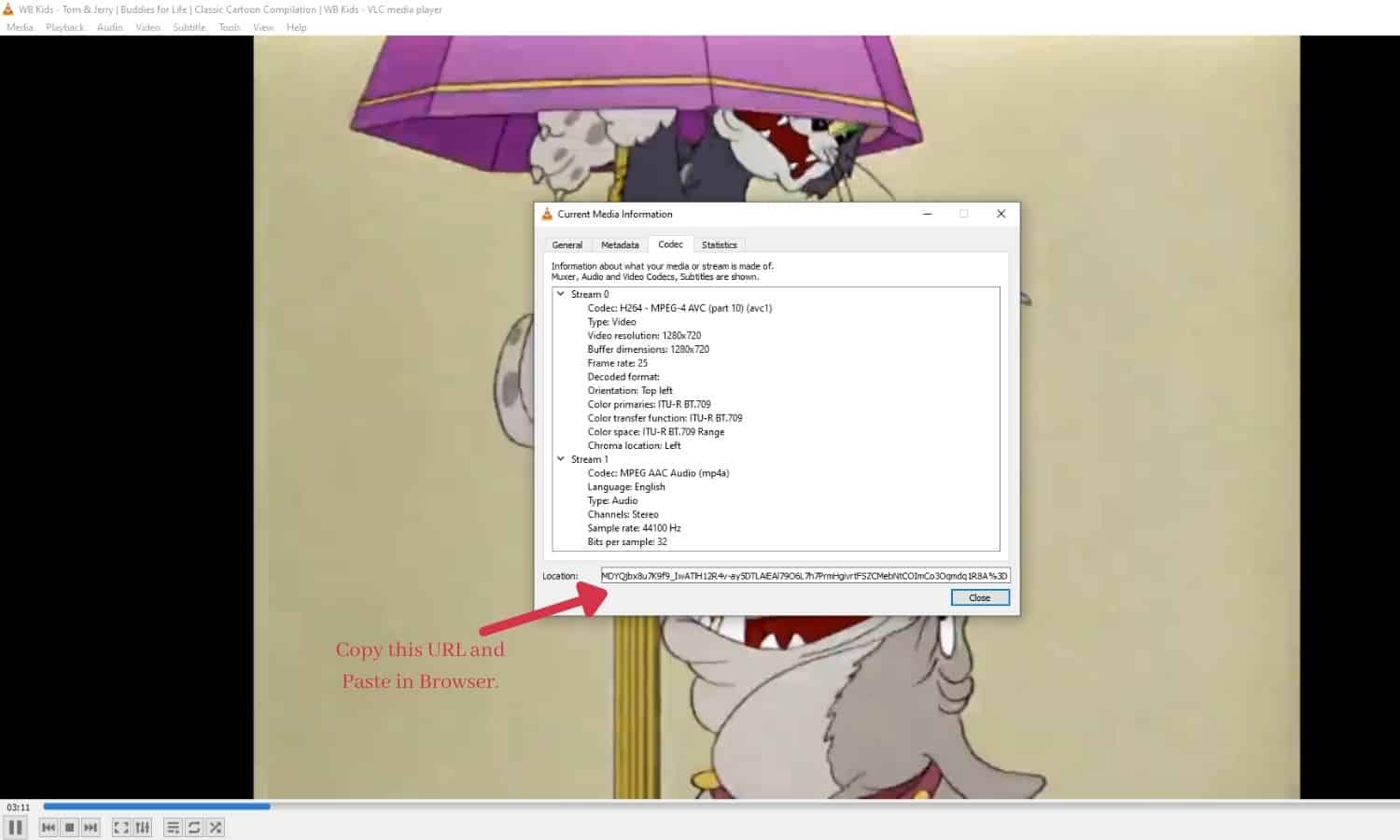Collapse the Stream 1 tree node
This screenshot has height=840, width=1400.
(561, 459)
